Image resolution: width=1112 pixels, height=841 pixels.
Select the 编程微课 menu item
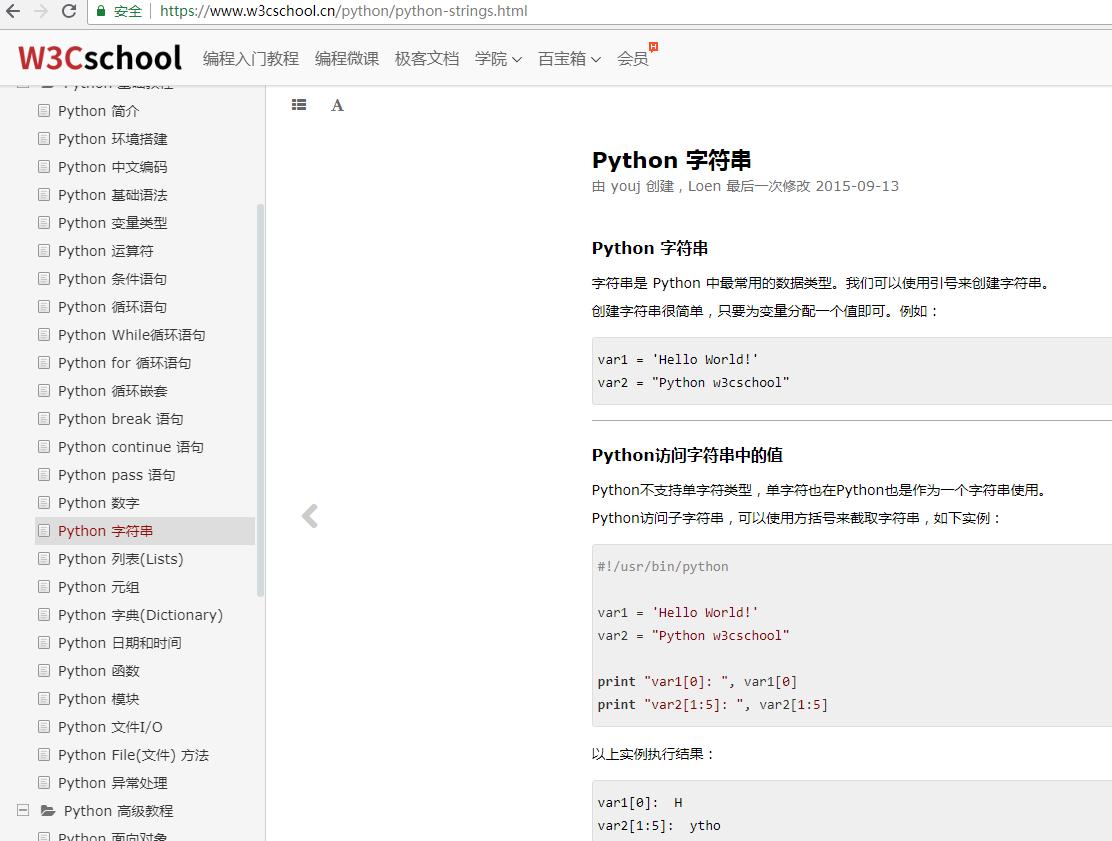click(347, 59)
